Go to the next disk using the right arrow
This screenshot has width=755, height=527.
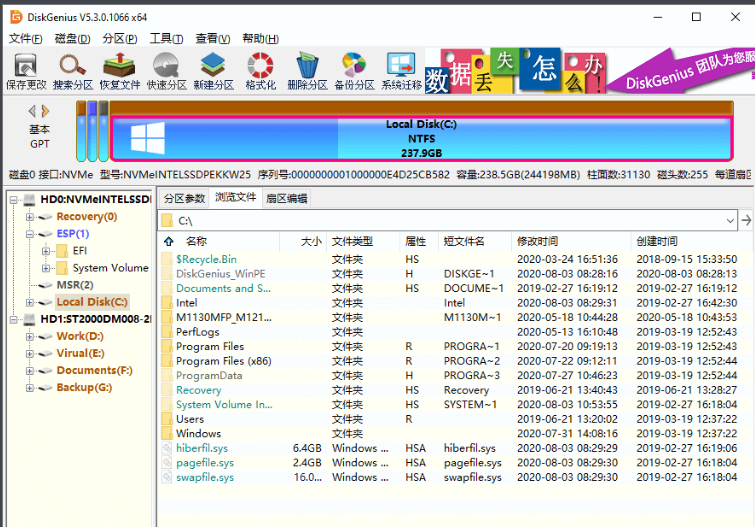pyautogui.click(x=45, y=111)
